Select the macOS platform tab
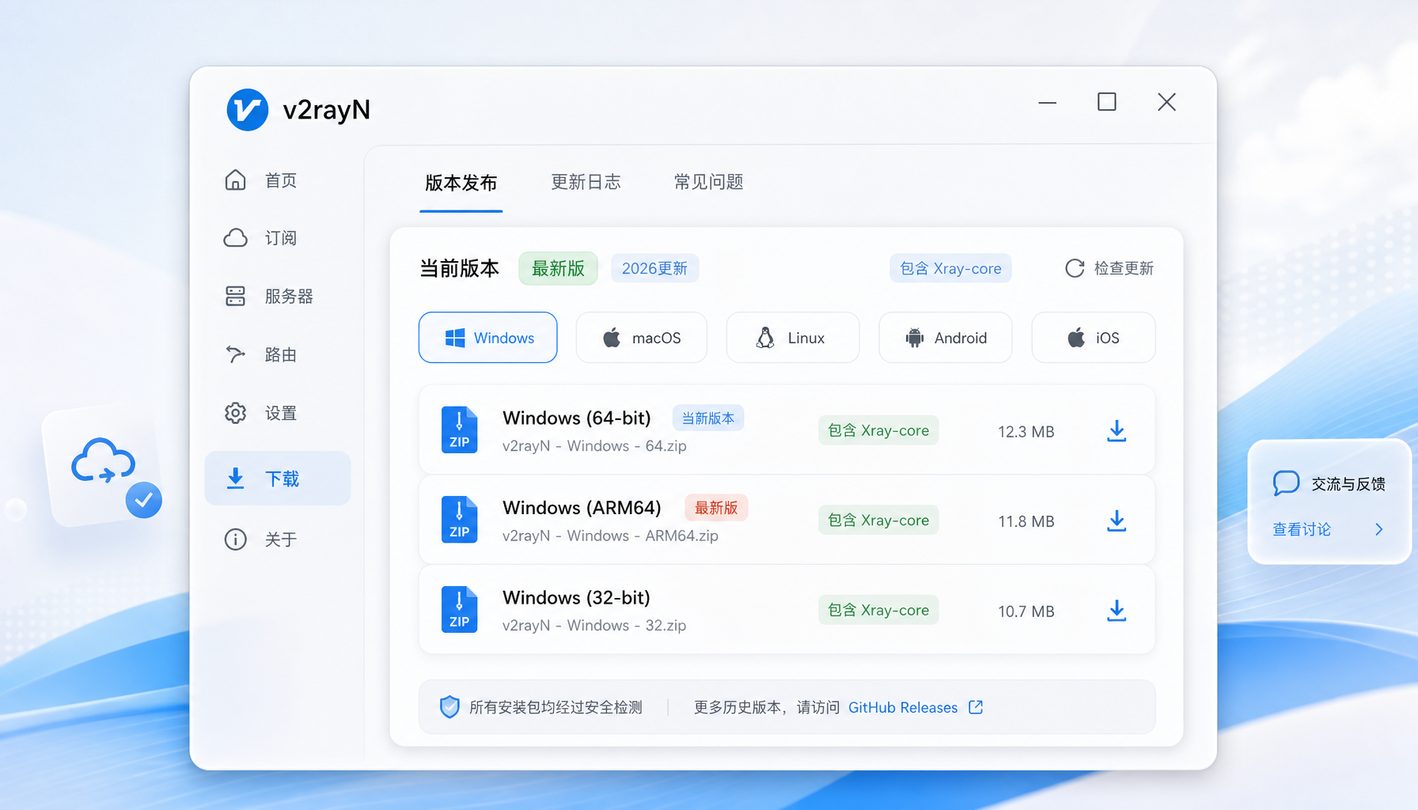Screen dimensions: 1418x810 [641, 338]
